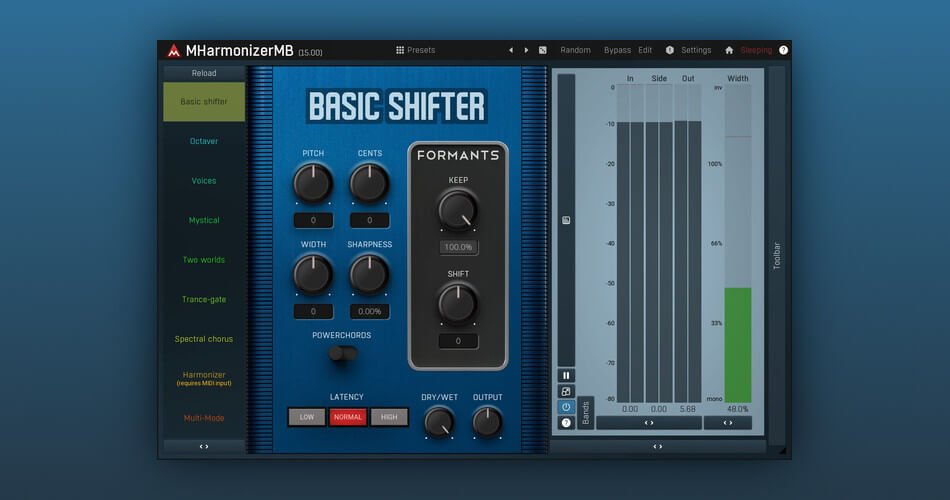
Task: Click the Reload button
Action: [204, 73]
